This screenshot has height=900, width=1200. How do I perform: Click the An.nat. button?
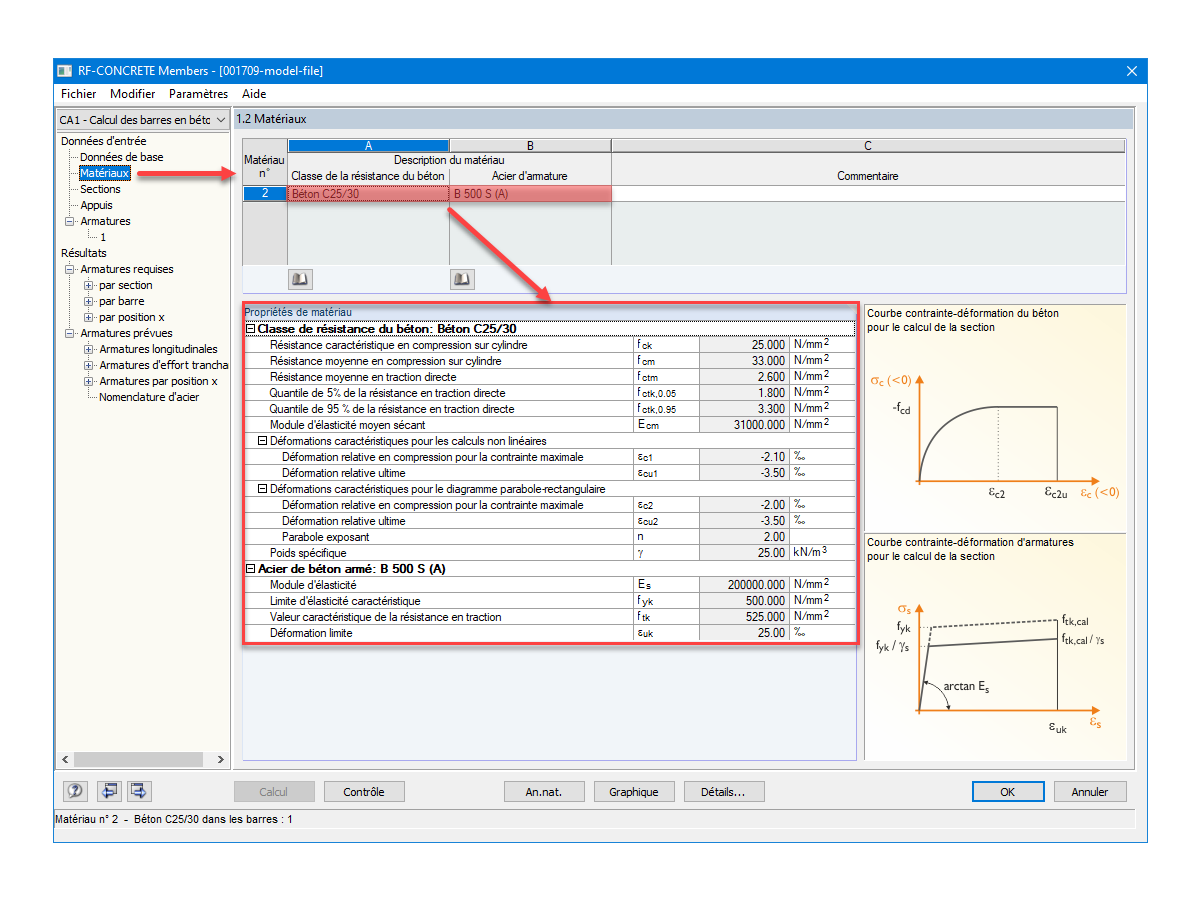pyautogui.click(x=544, y=791)
